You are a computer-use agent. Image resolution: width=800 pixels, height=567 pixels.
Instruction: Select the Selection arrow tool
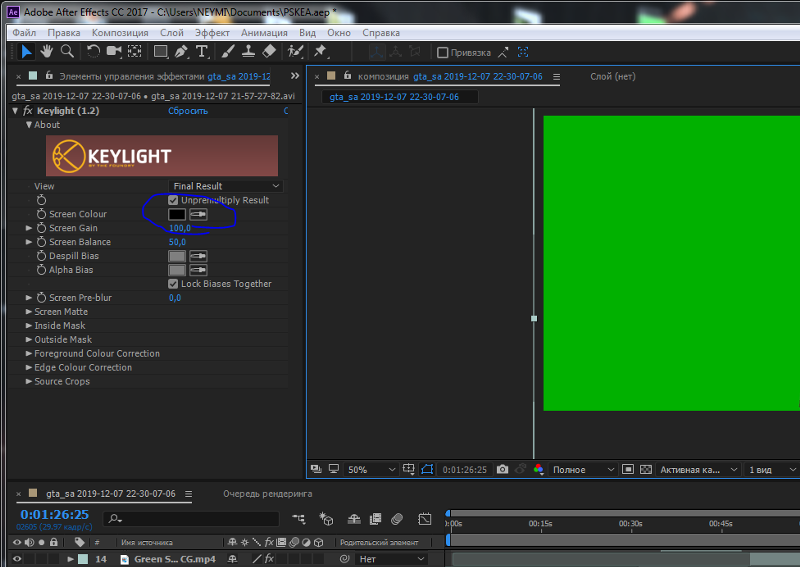[26, 52]
